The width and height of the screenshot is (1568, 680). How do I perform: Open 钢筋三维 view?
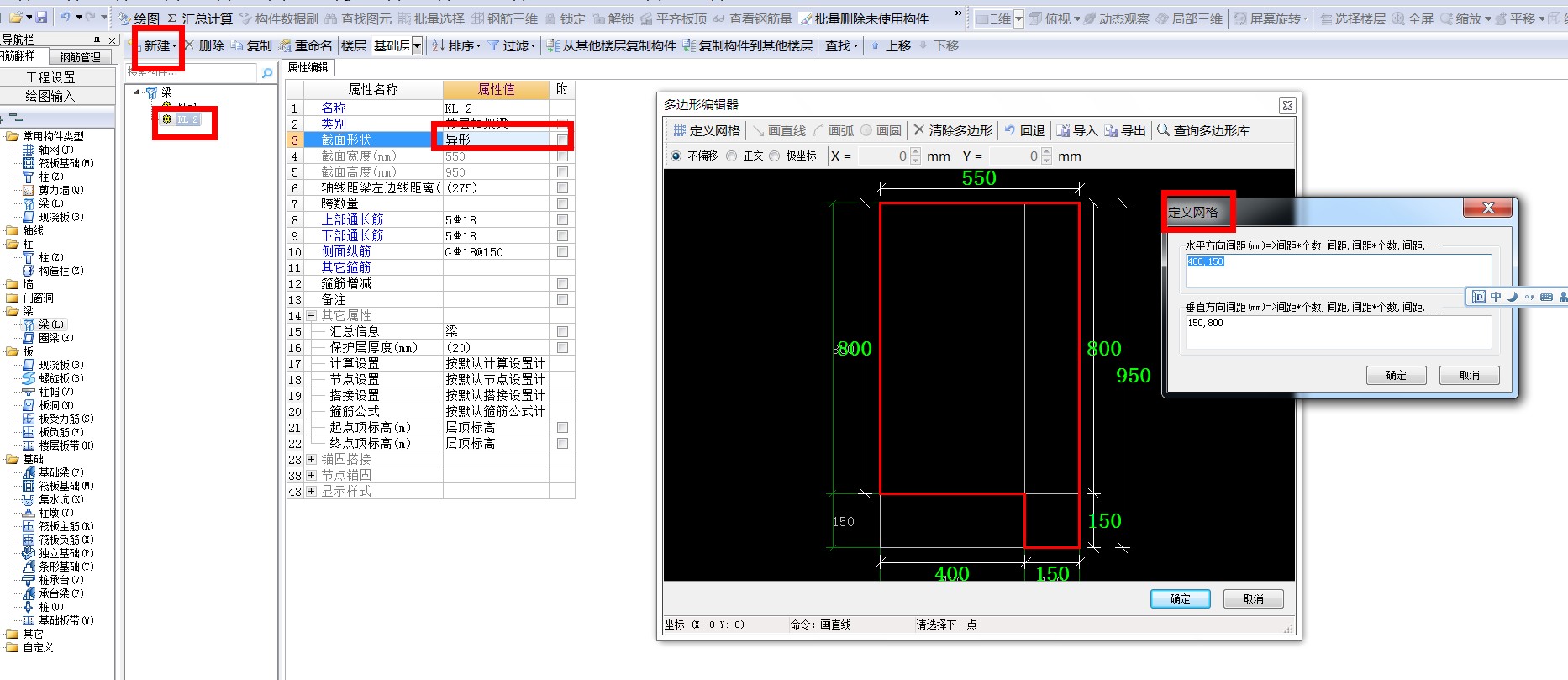pos(504,18)
